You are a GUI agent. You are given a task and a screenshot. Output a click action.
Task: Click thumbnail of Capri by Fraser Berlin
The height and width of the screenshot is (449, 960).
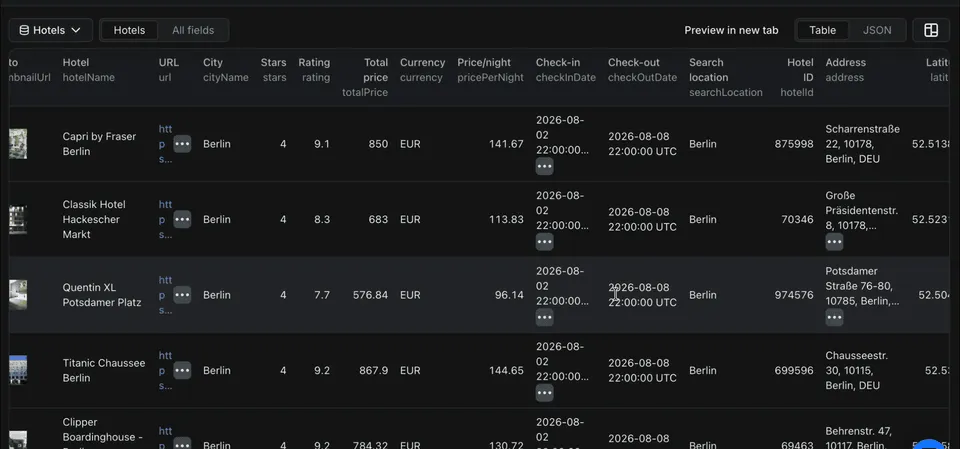tap(18, 144)
